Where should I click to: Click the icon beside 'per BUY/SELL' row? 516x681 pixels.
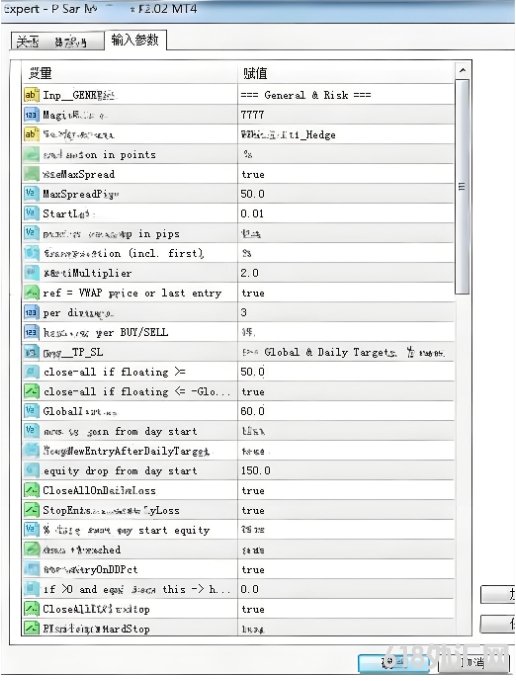tap(31, 332)
